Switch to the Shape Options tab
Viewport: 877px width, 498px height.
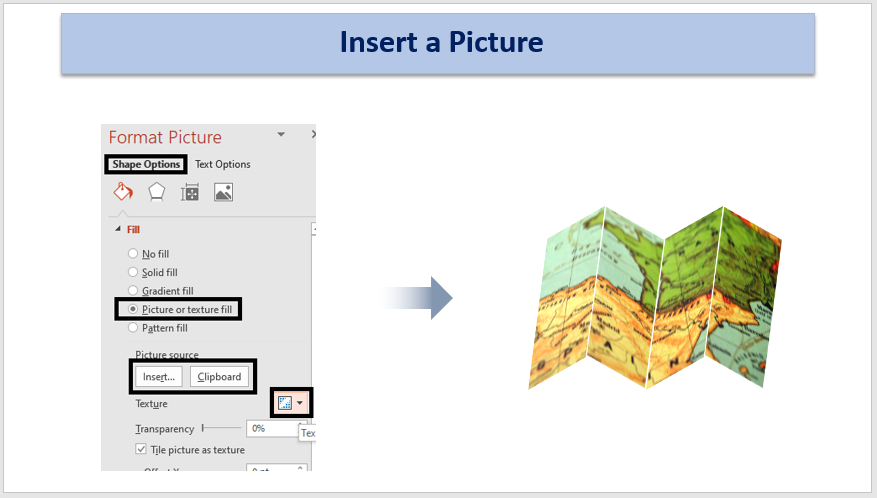click(146, 164)
